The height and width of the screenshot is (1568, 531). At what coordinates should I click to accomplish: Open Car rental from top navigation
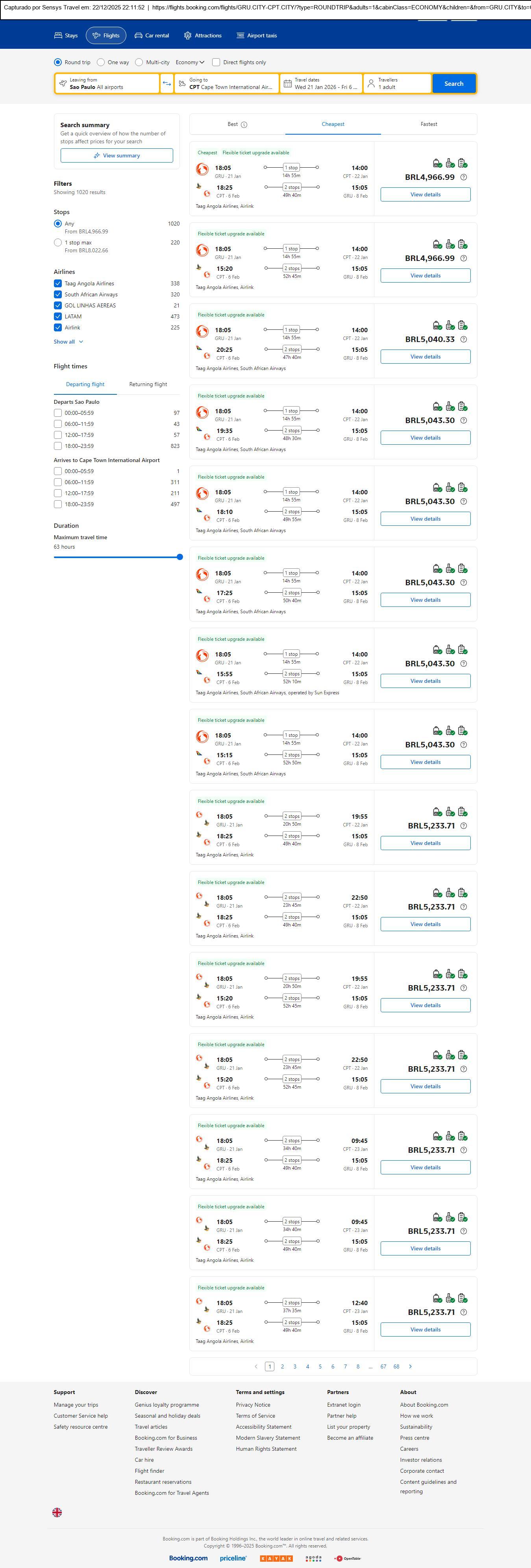coord(152,36)
